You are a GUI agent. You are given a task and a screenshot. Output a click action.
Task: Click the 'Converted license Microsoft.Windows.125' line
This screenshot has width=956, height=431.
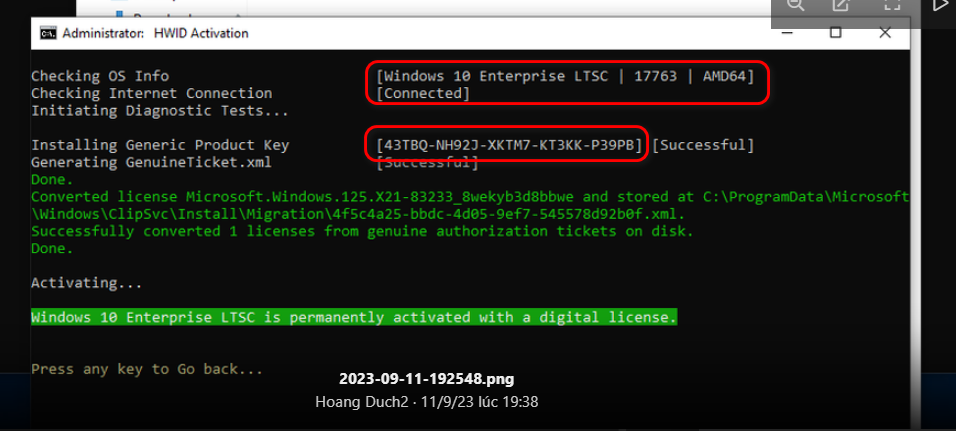click(x=470, y=197)
